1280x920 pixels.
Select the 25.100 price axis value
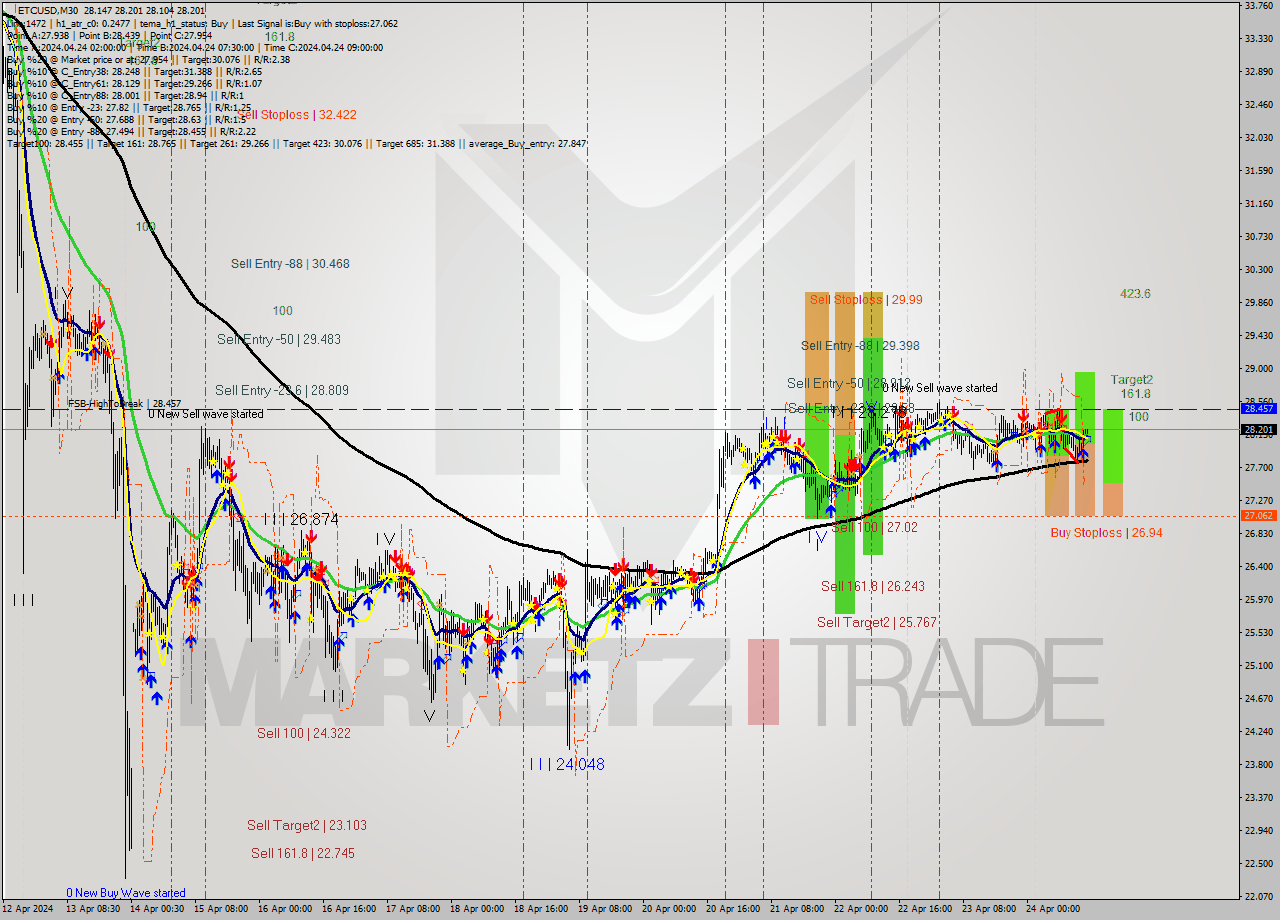[x=1258, y=666]
